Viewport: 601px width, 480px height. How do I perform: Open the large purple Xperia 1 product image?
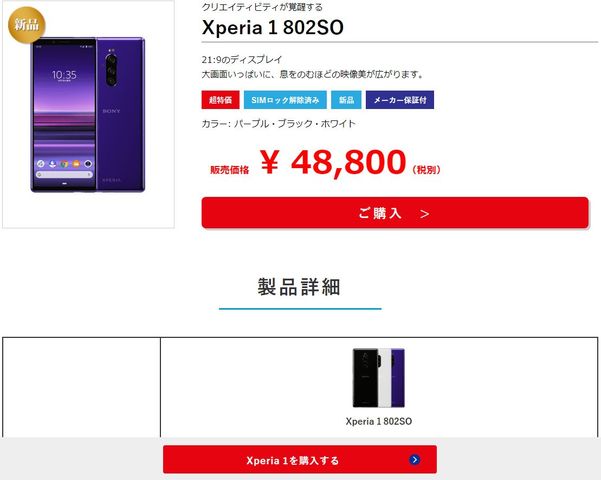(x=88, y=114)
